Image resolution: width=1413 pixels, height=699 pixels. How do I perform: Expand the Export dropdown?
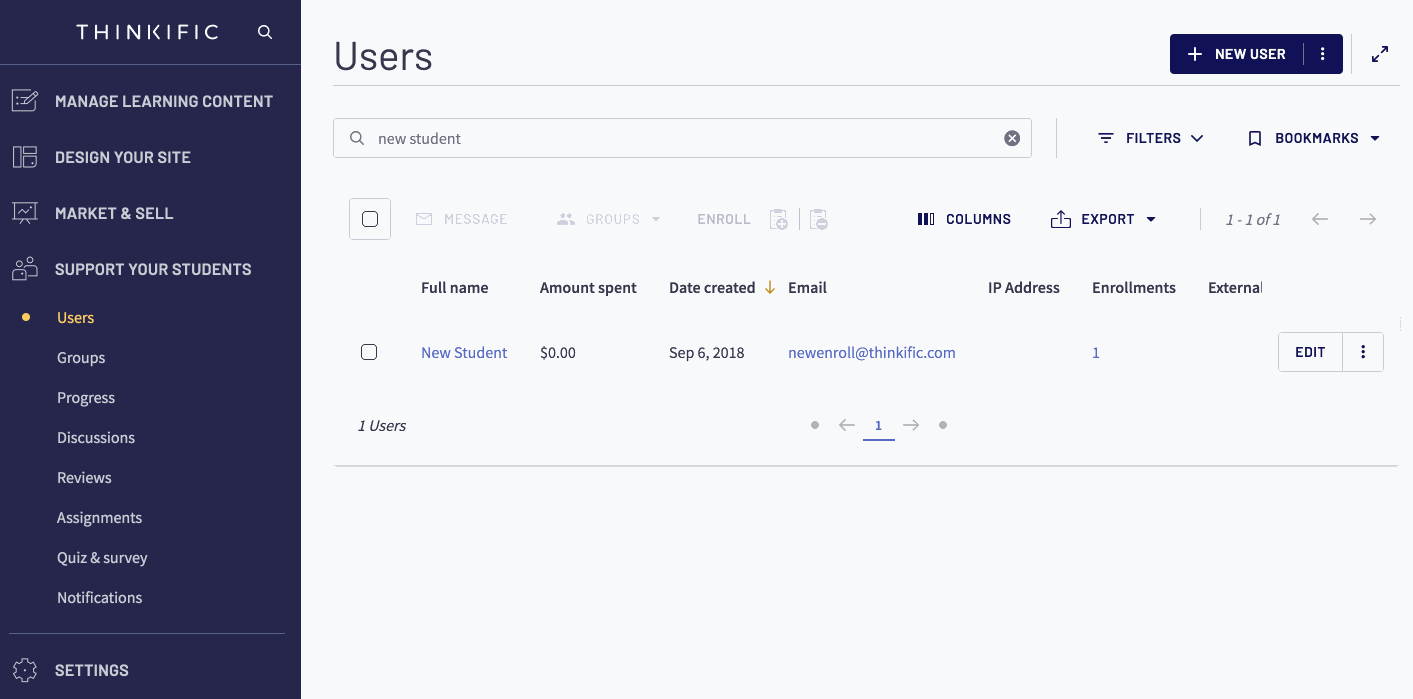(x=1103, y=219)
